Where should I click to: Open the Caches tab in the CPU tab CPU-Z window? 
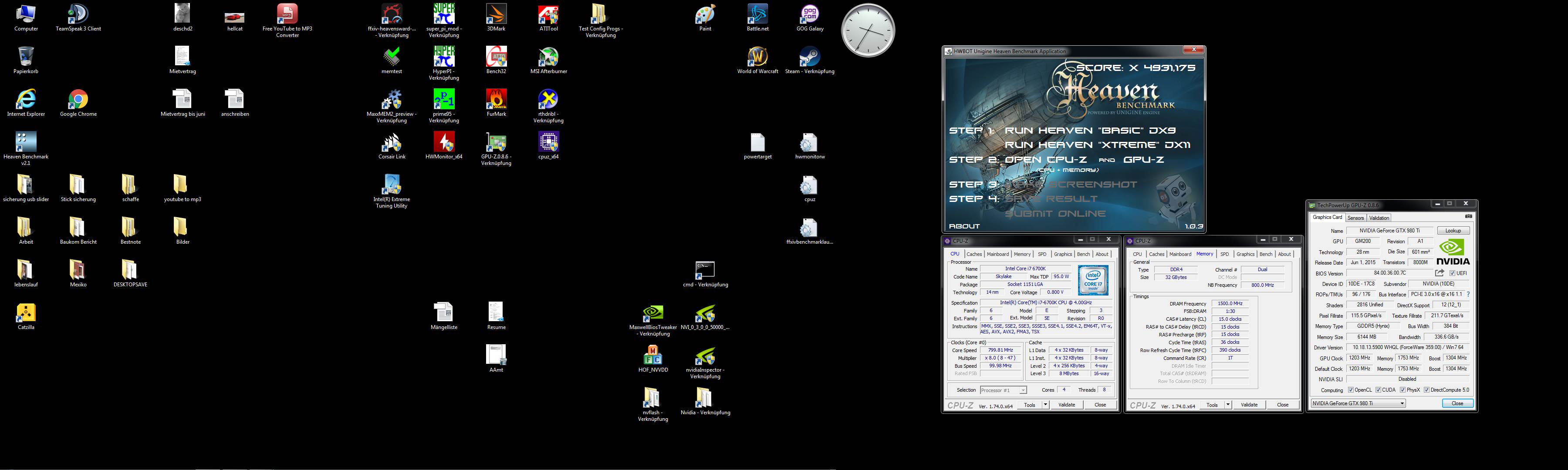point(974,254)
